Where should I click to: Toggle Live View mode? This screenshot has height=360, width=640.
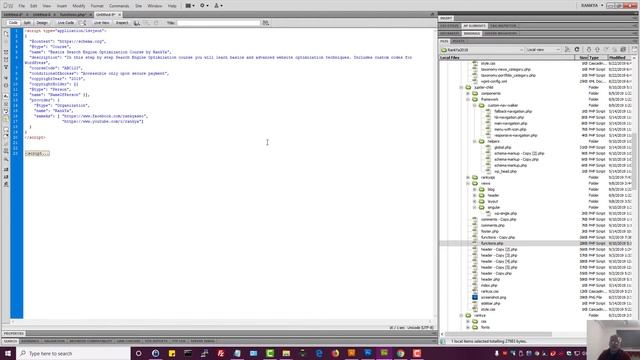point(101,23)
